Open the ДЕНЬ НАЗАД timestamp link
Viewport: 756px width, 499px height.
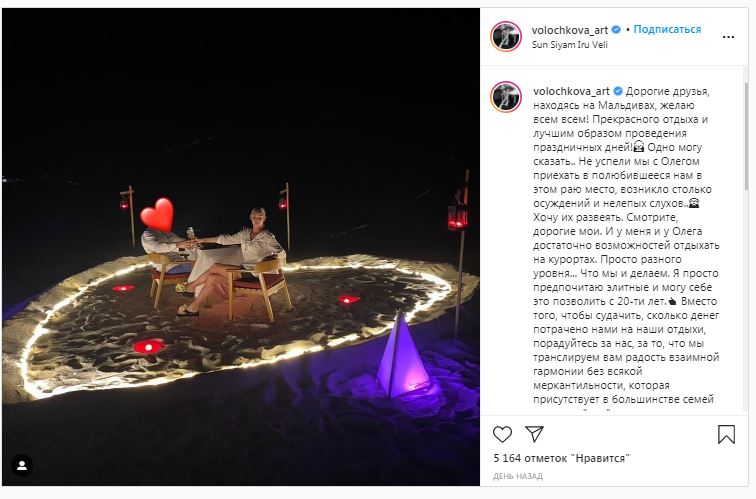click(518, 476)
